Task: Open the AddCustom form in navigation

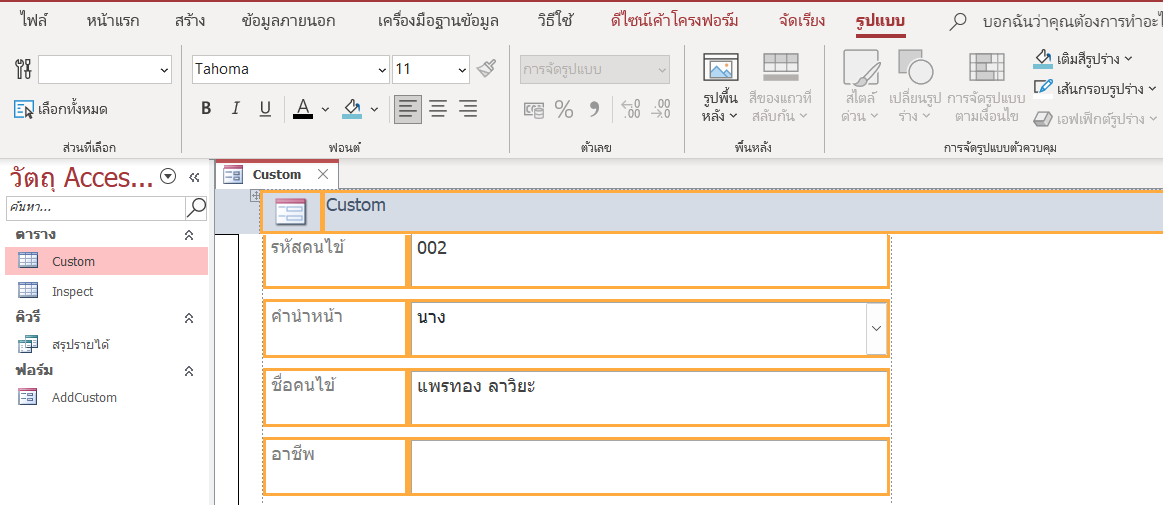Action: pyautogui.click(x=84, y=397)
